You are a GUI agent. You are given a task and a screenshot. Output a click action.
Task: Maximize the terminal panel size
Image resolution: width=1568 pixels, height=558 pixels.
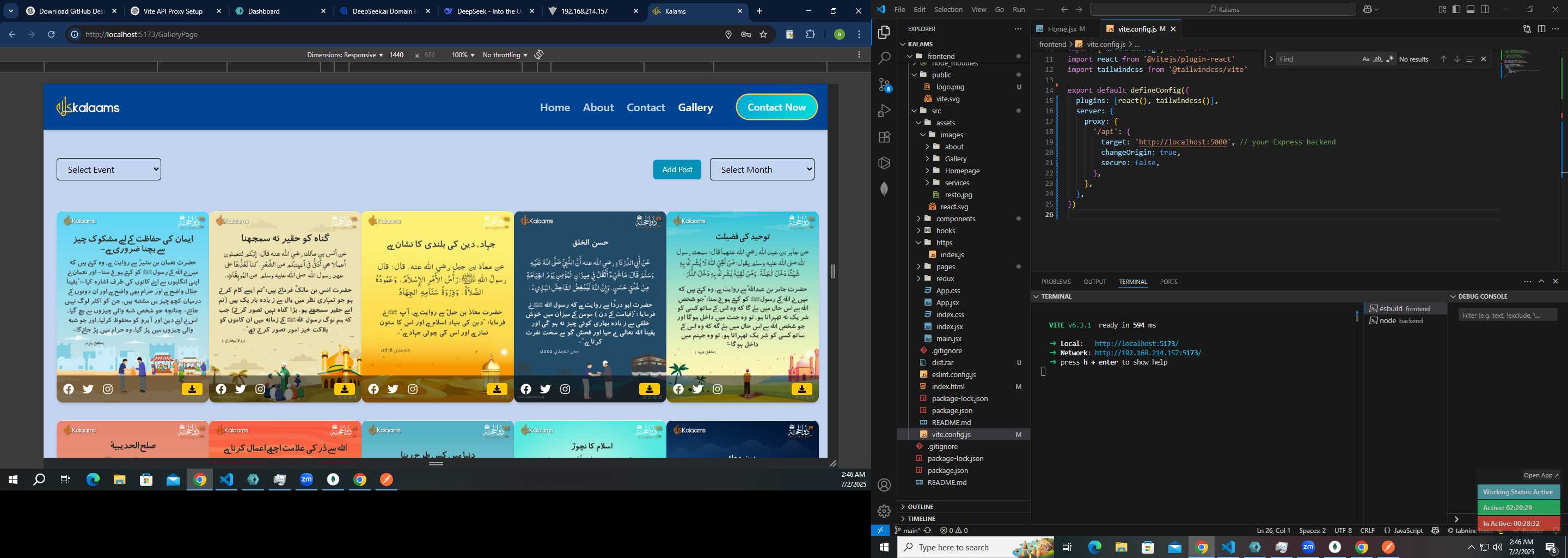pyautogui.click(x=1541, y=281)
